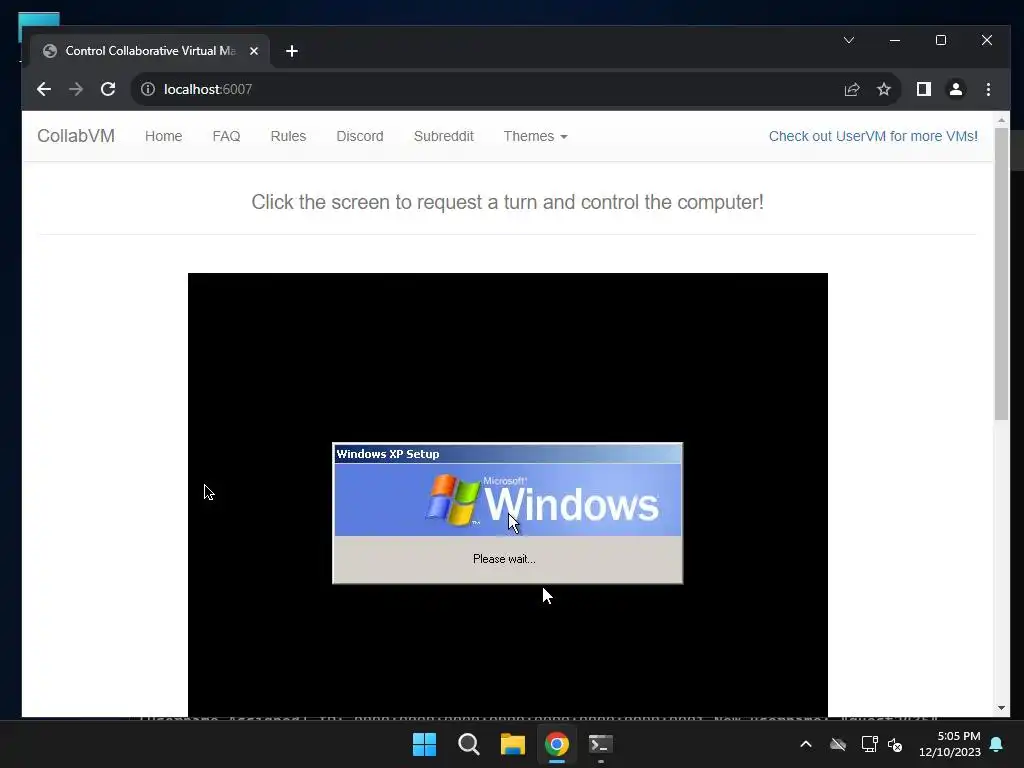
Task: Click the page scrollbar up arrow
Action: coord(1001,120)
